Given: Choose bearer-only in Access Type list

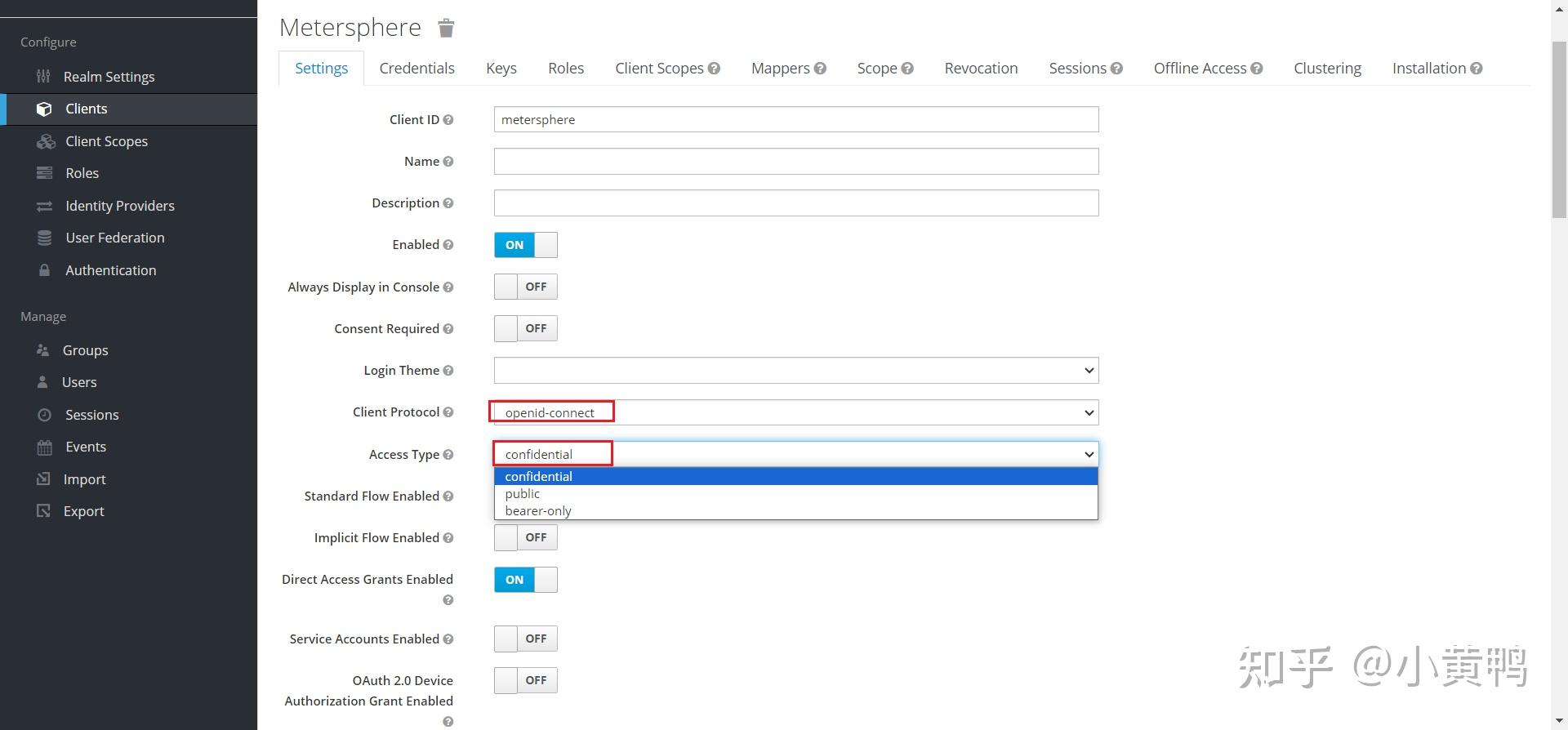Looking at the screenshot, I should click(x=796, y=510).
